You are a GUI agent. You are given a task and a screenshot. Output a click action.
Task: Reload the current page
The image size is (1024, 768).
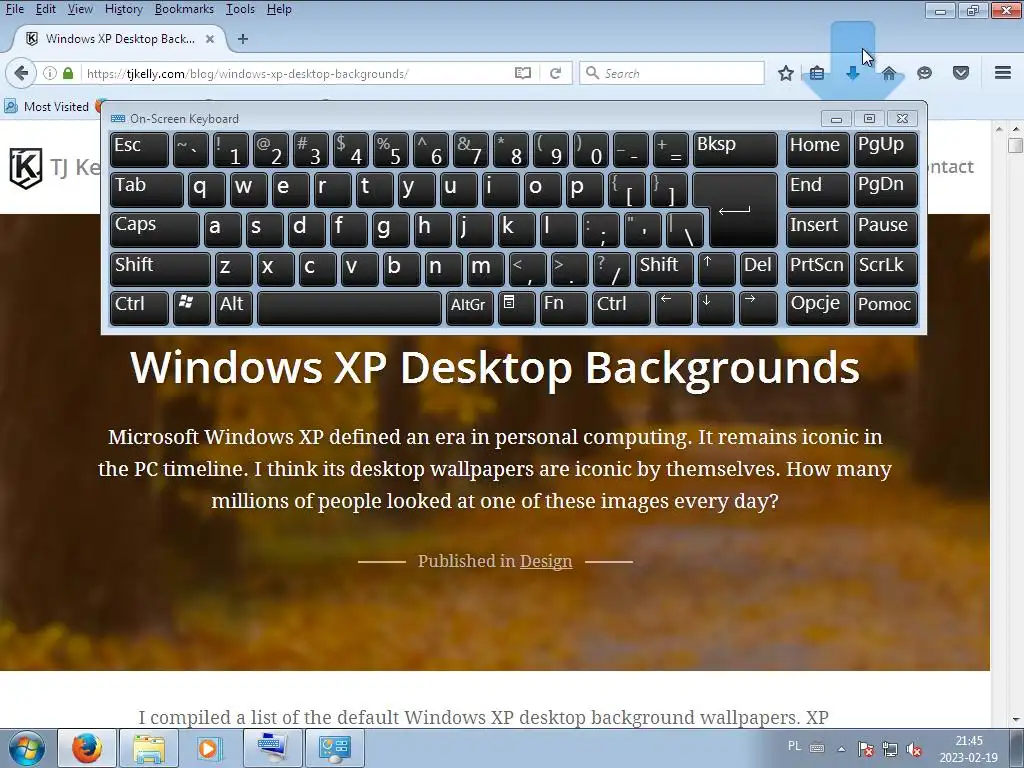pos(555,73)
